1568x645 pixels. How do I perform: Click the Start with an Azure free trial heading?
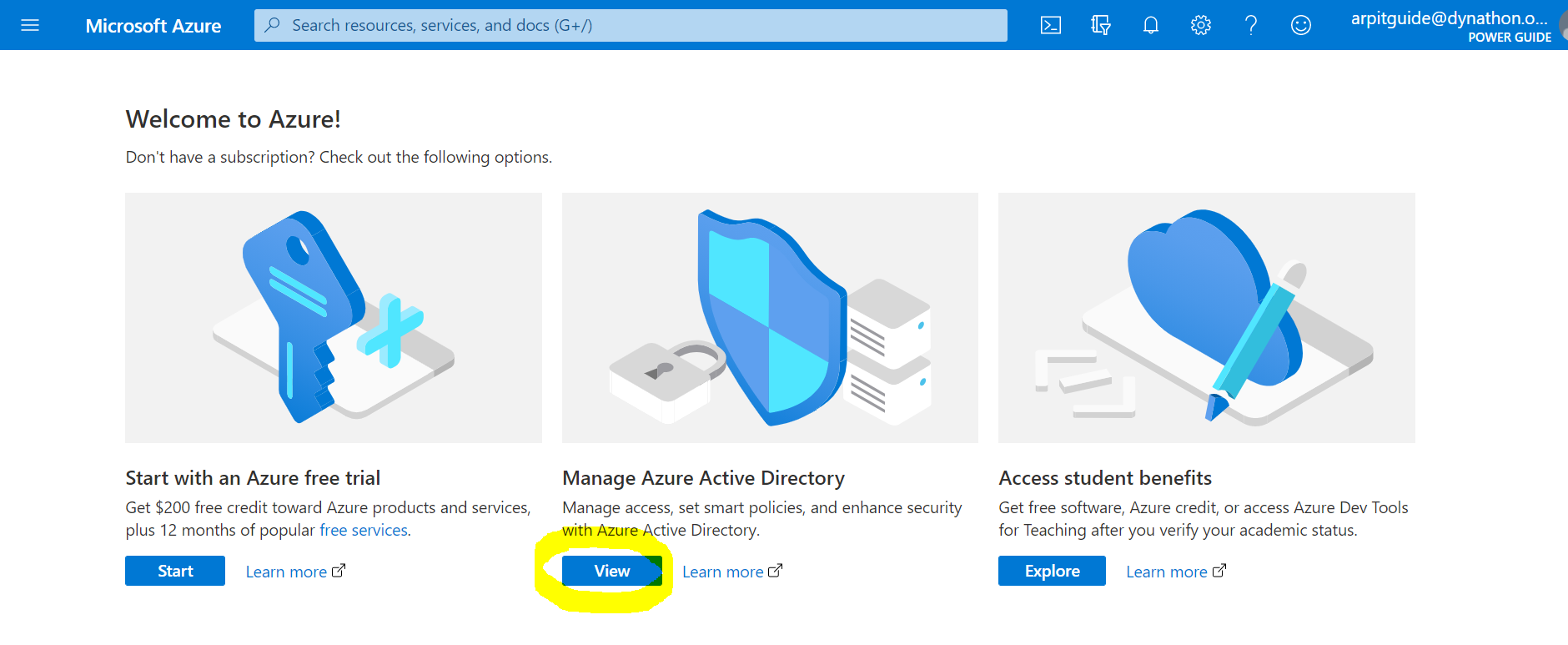[x=253, y=478]
